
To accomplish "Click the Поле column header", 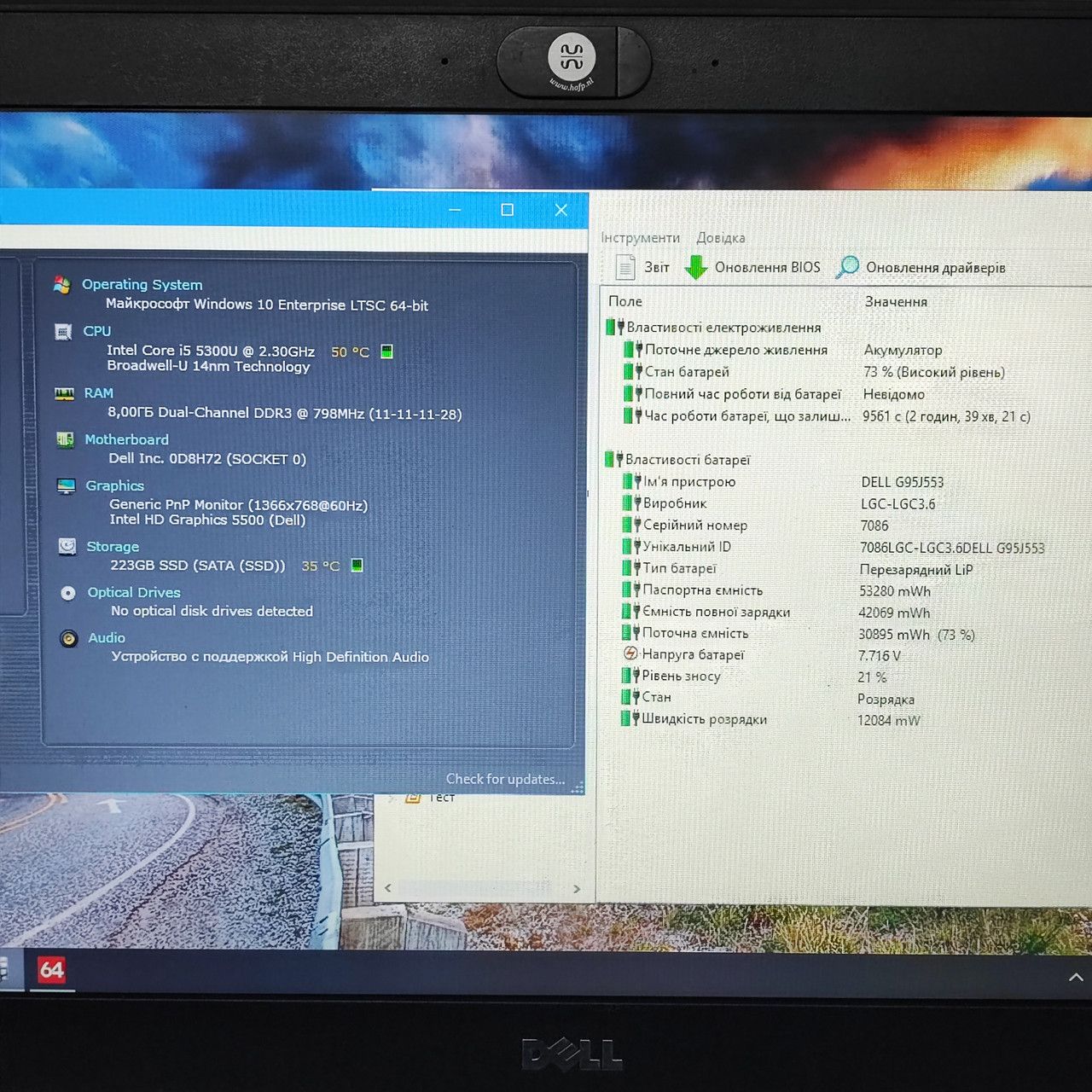I will coord(625,301).
